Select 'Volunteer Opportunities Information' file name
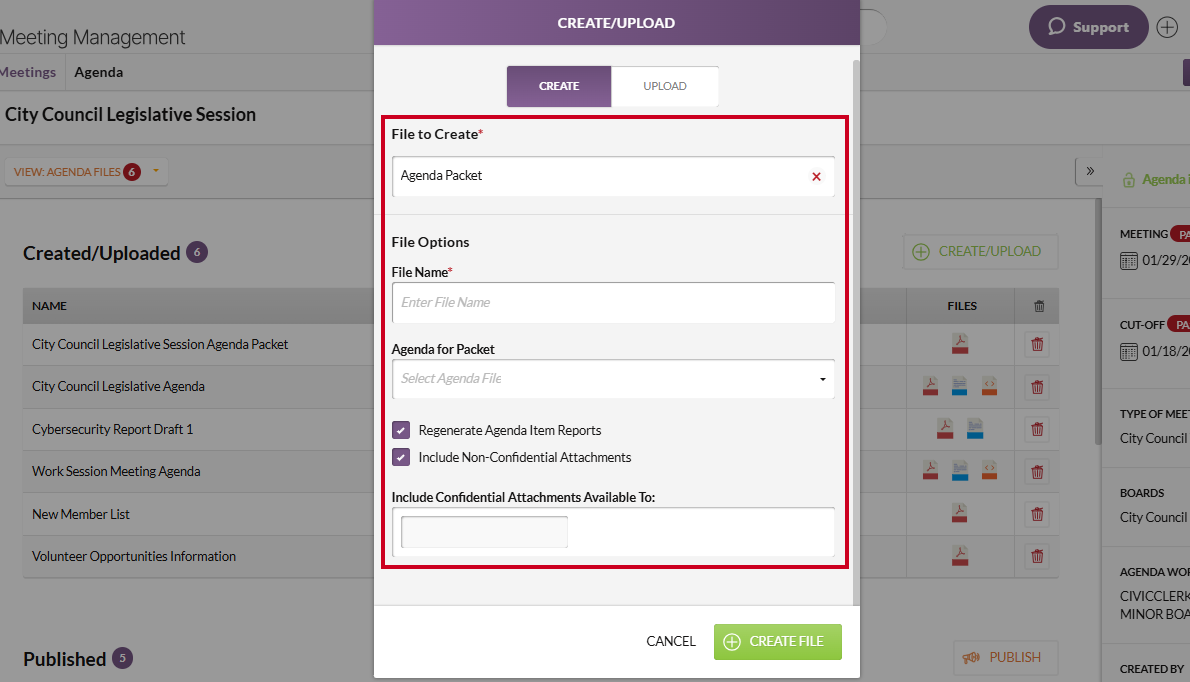The height and width of the screenshot is (682, 1190). (x=134, y=557)
